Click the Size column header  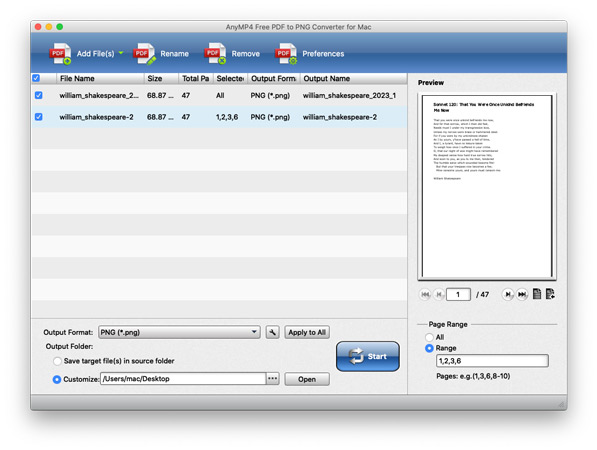pos(161,78)
